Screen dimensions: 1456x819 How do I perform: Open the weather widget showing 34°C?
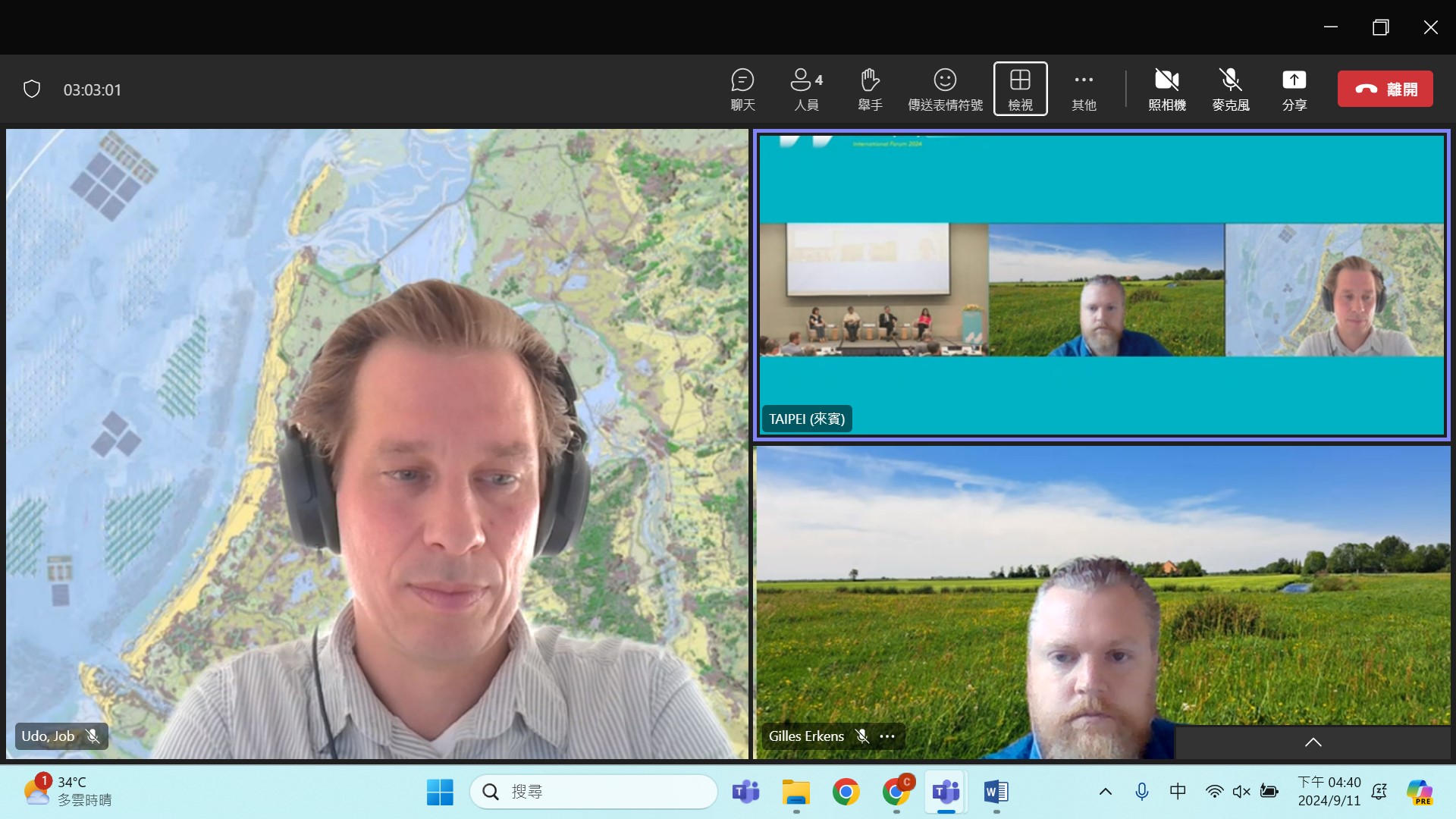pos(68,791)
